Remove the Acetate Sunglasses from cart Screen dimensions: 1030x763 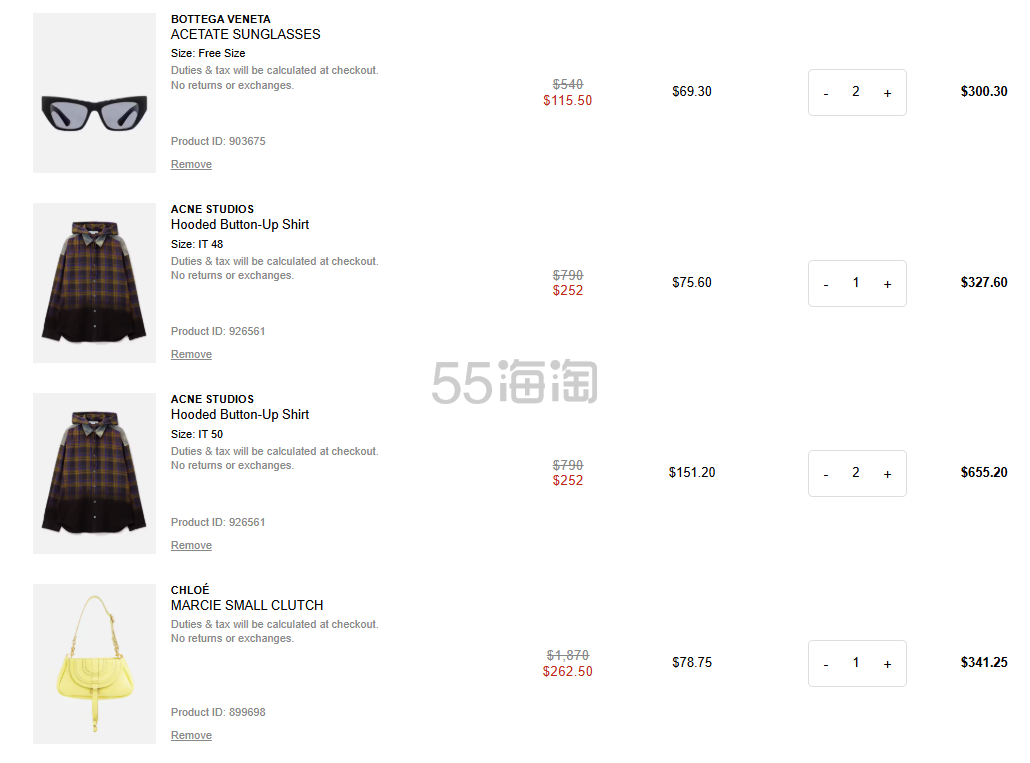tap(191, 164)
